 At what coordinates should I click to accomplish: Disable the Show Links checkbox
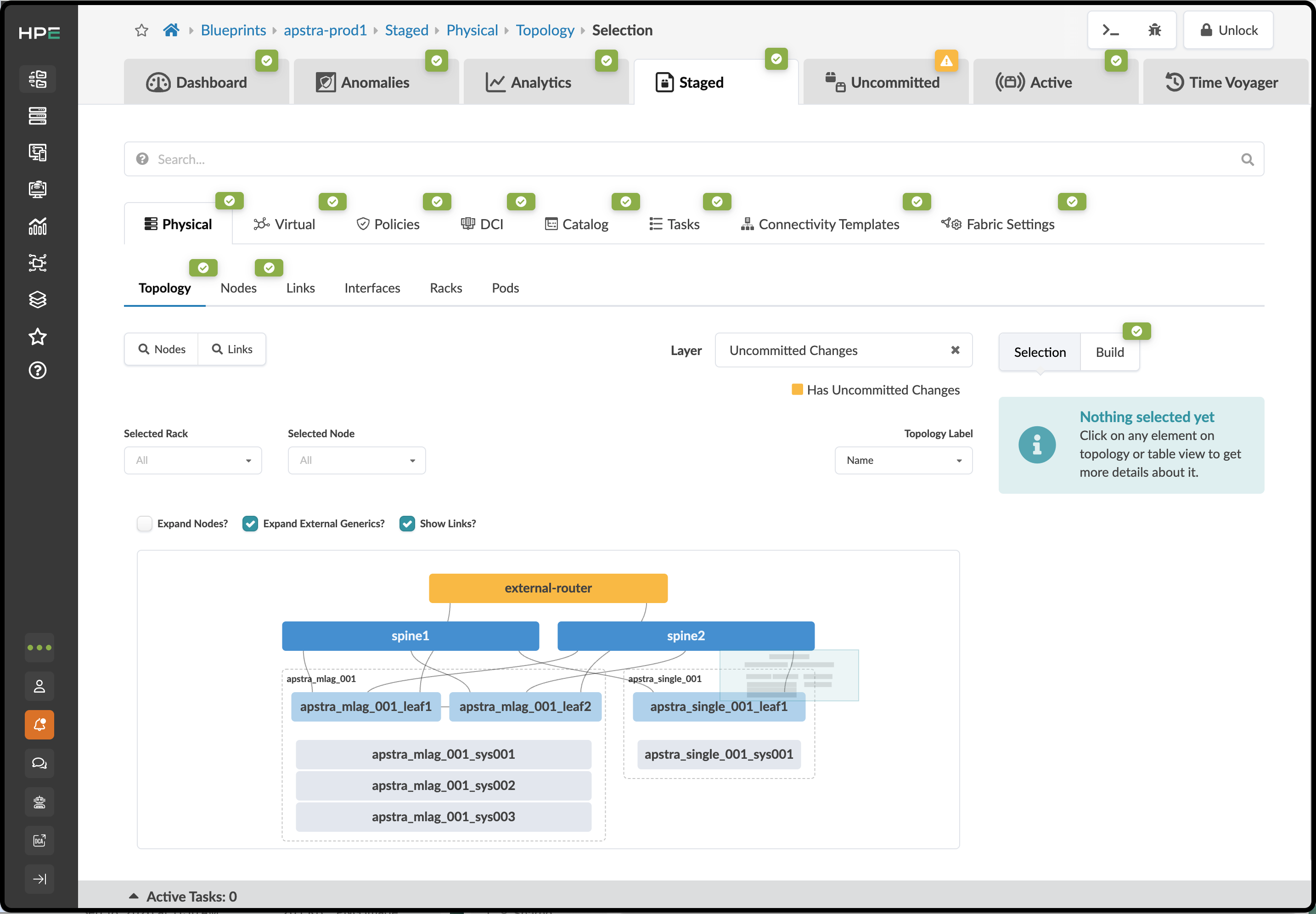pos(407,524)
